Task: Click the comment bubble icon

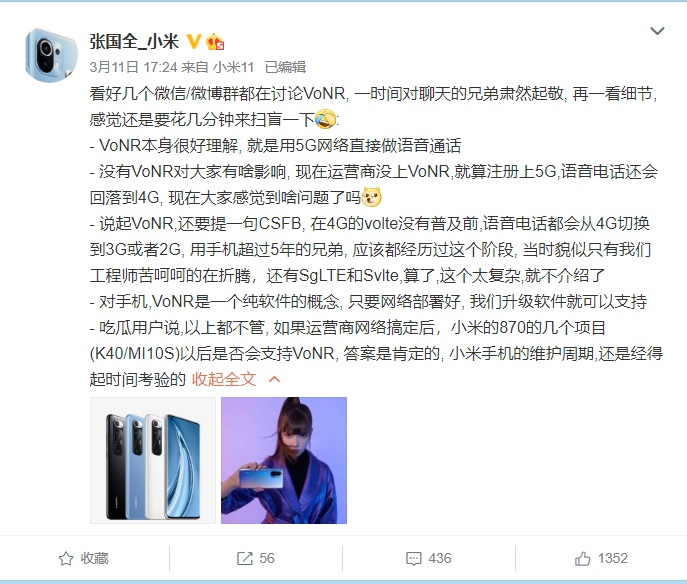Action: (x=414, y=559)
